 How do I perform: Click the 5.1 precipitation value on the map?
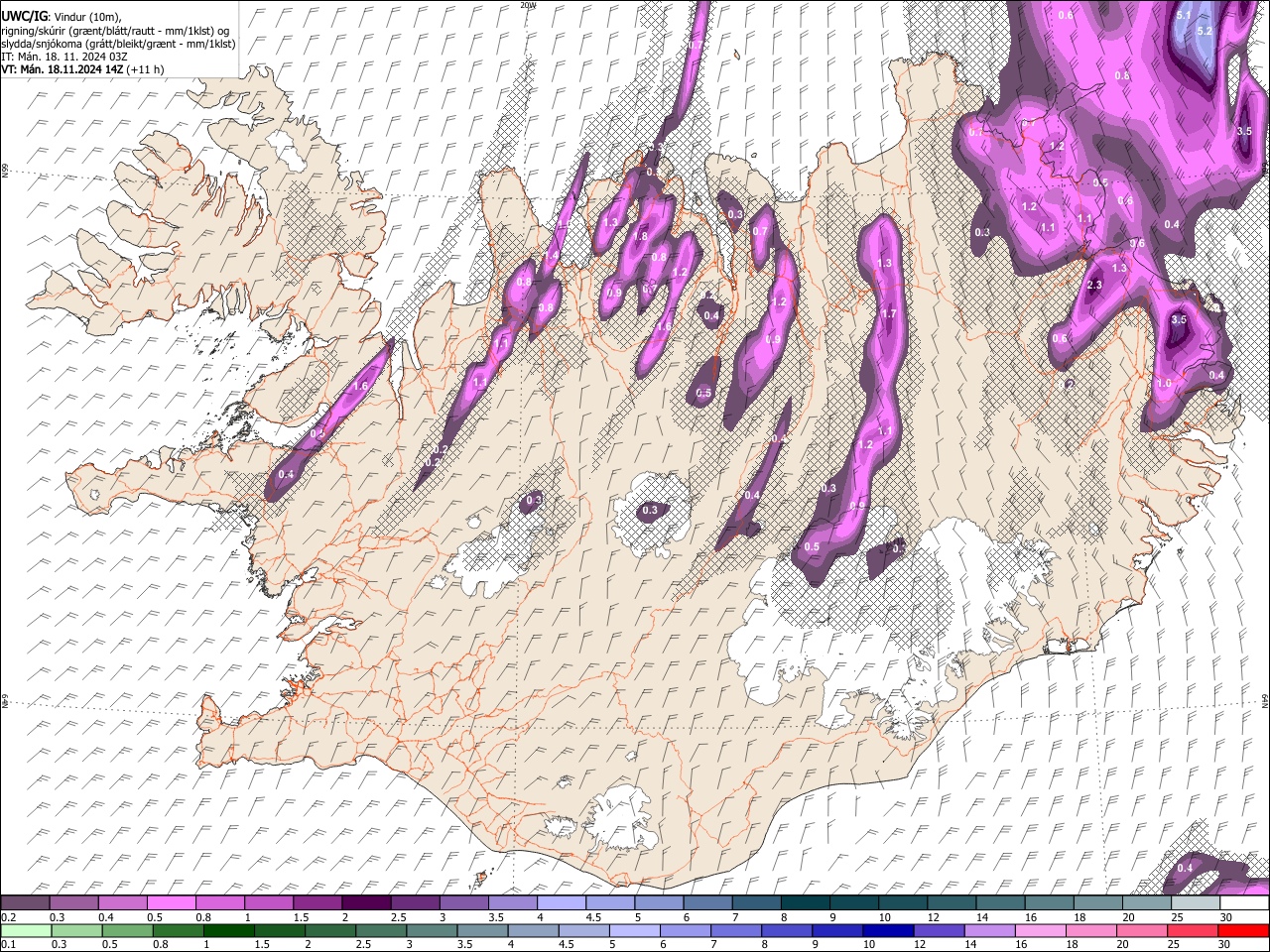(1183, 16)
